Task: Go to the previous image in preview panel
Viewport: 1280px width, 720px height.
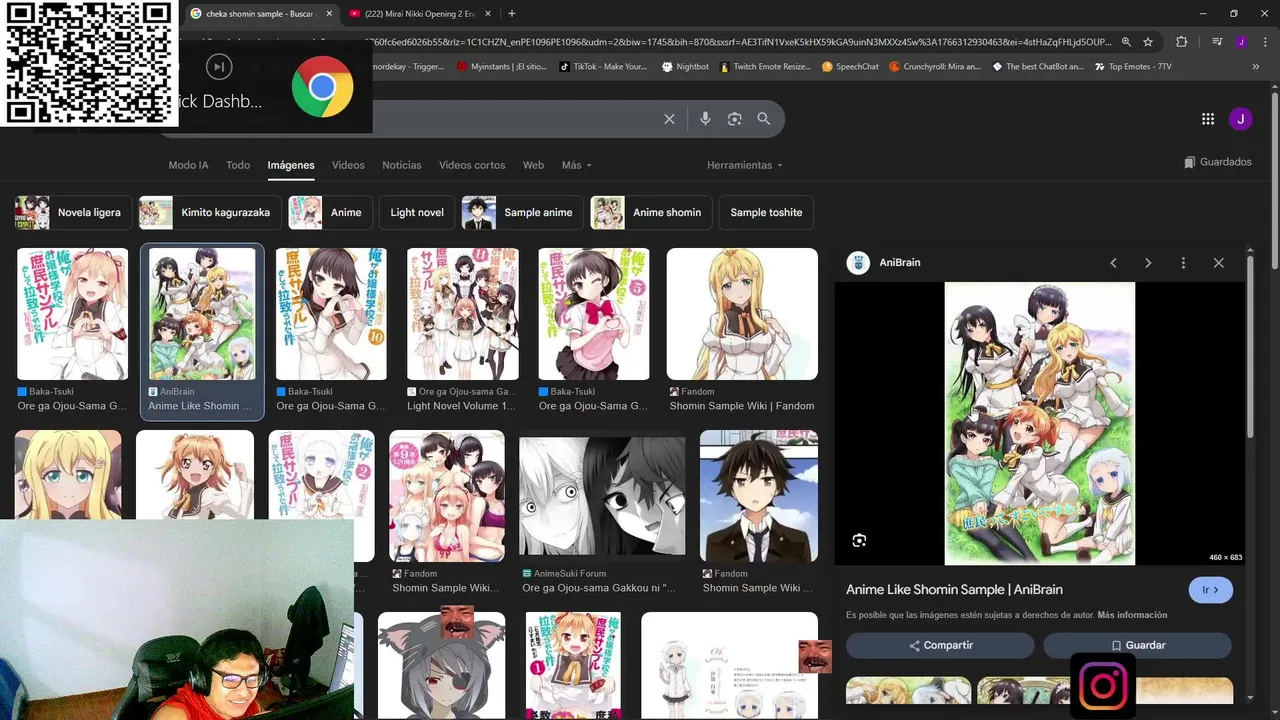Action: 1113,263
